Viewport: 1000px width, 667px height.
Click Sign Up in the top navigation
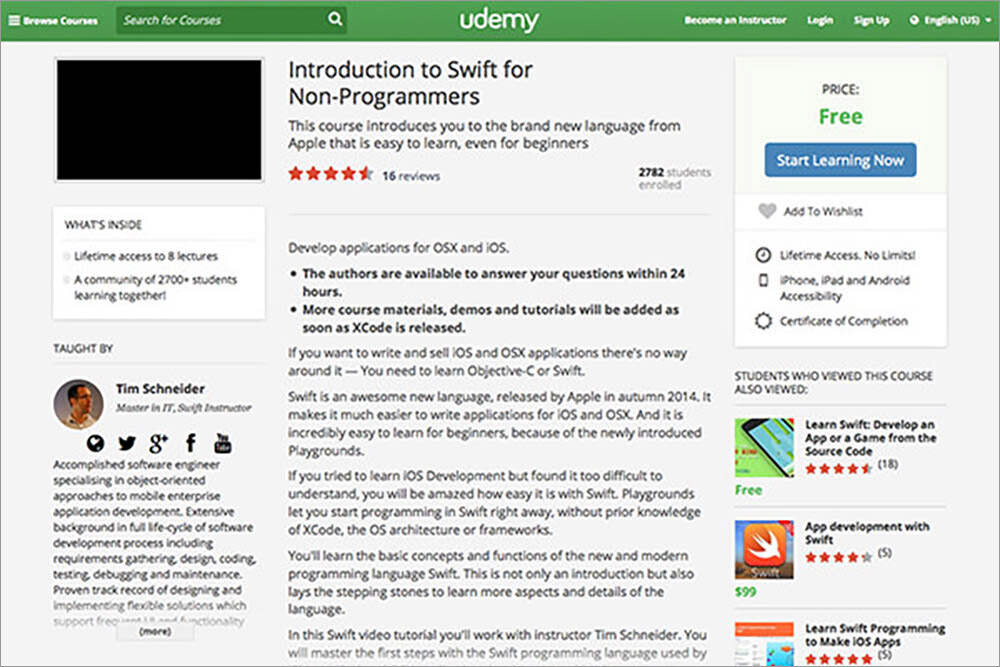point(871,20)
